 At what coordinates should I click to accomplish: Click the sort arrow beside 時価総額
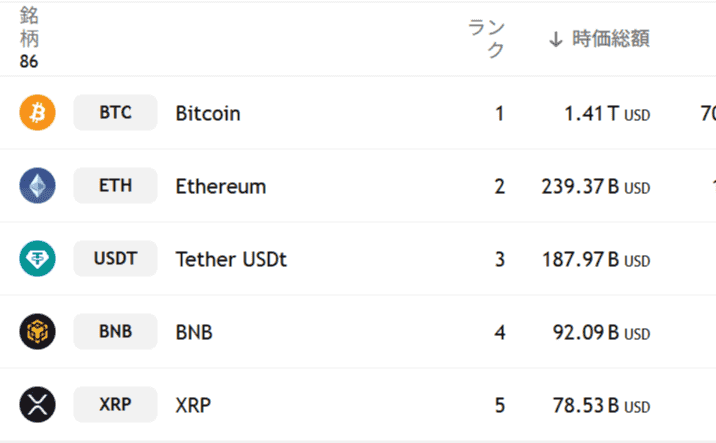[556, 39]
